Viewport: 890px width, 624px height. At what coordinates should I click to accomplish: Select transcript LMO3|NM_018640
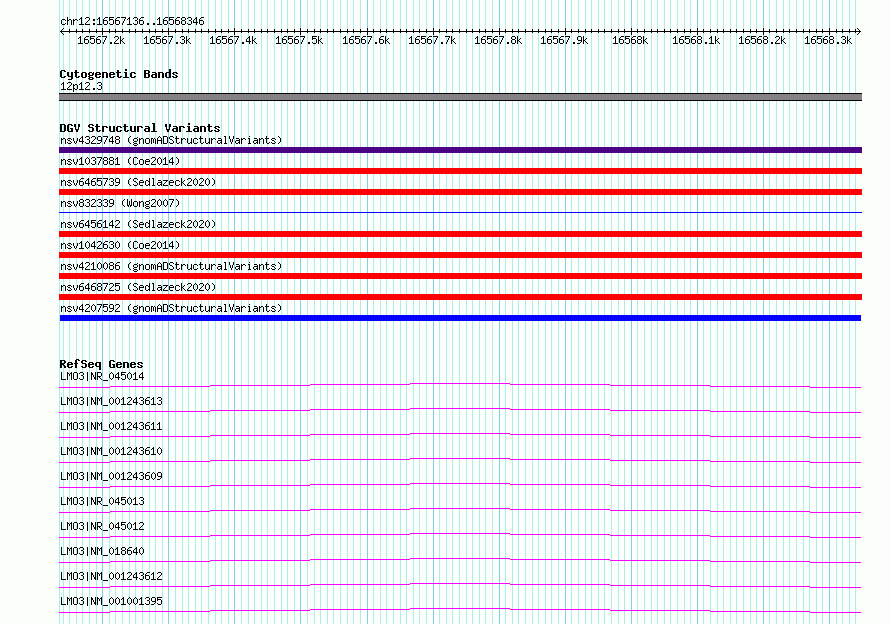coord(102,551)
